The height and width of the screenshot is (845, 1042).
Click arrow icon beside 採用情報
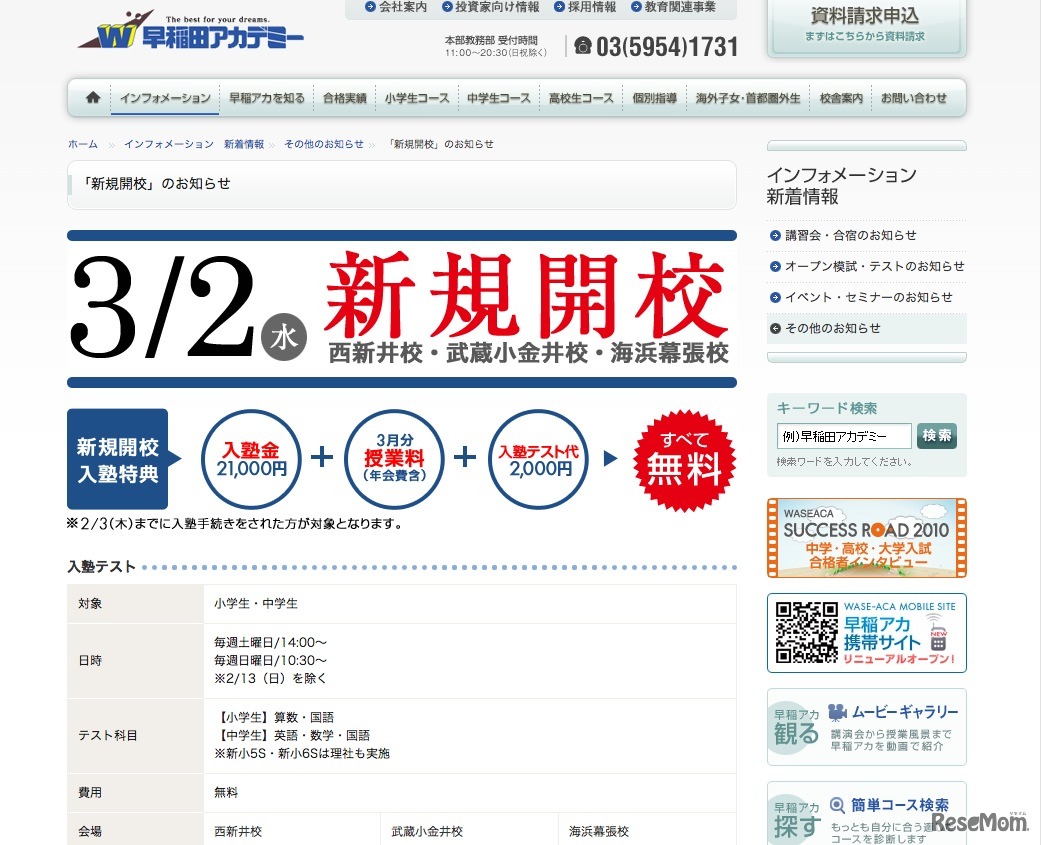coord(560,7)
